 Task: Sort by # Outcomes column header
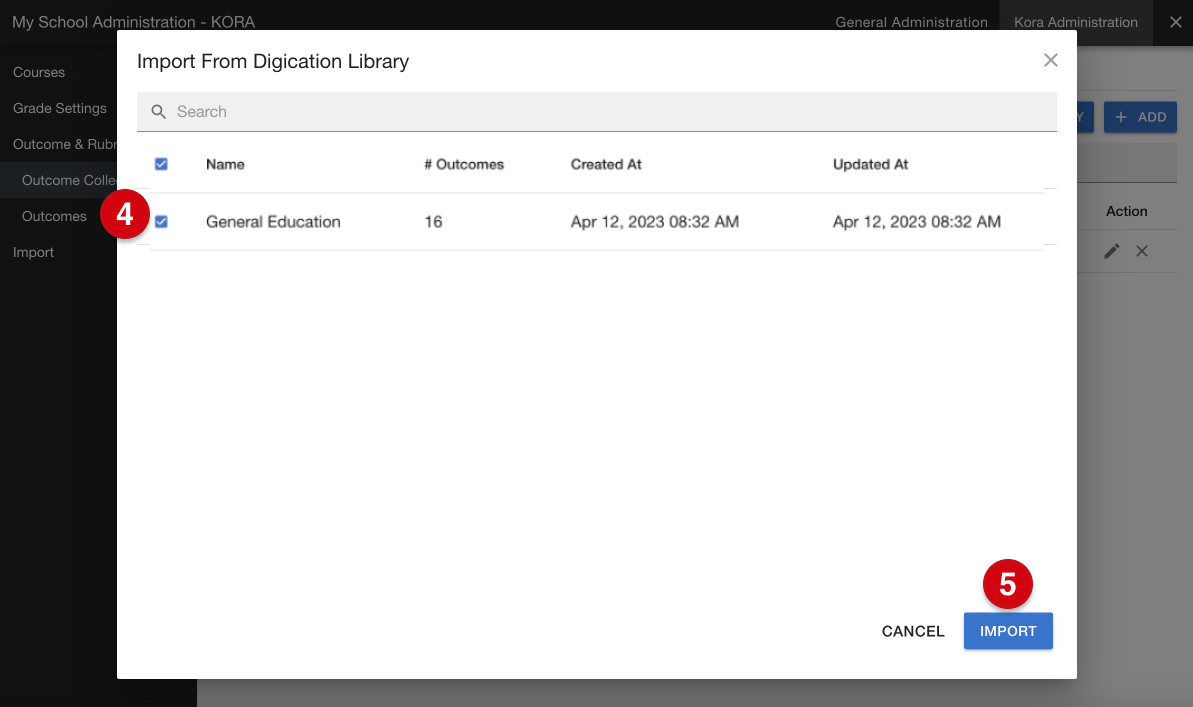(464, 164)
